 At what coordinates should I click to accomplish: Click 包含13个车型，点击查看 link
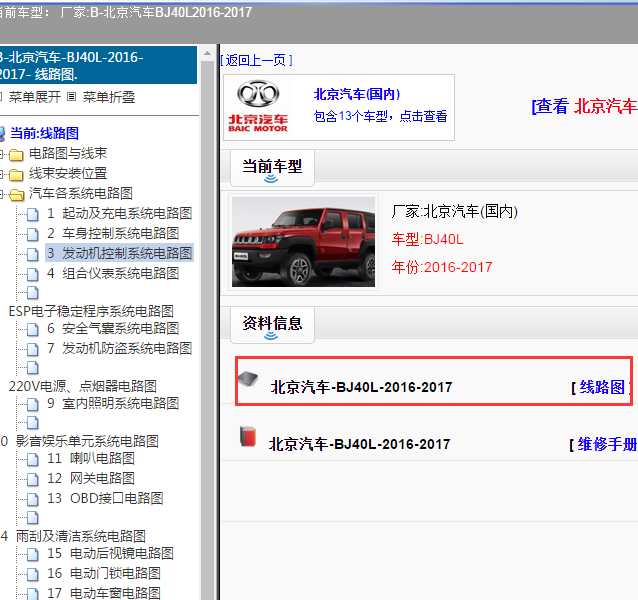point(380,116)
